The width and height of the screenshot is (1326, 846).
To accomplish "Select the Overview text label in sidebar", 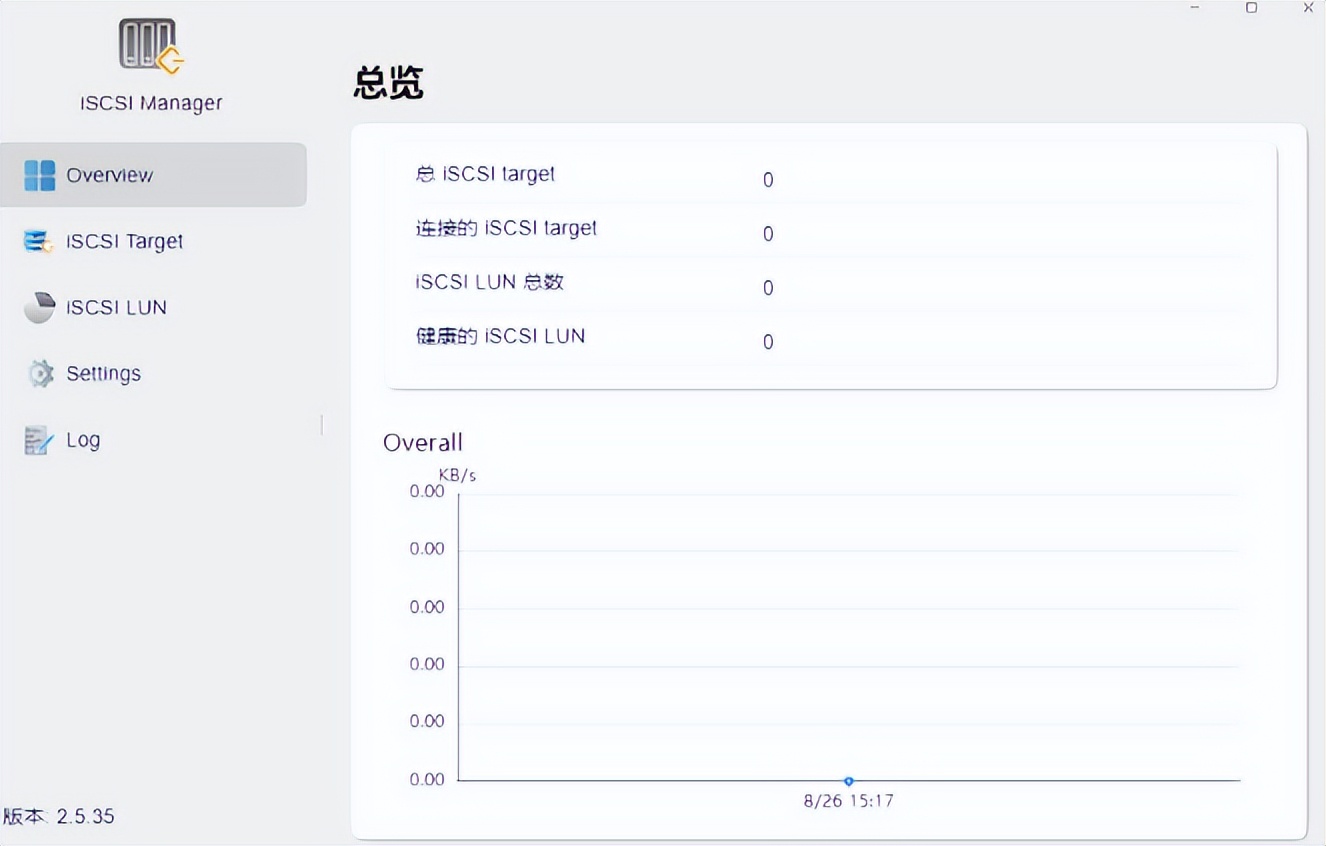I will pos(110,175).
